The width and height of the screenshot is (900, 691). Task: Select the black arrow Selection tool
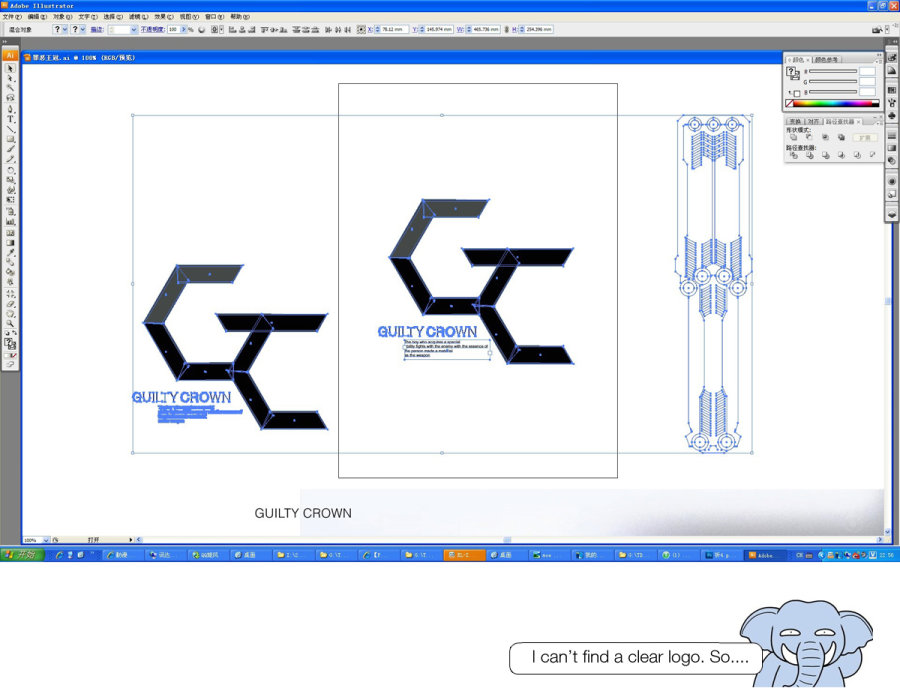[x=10, y=68]
